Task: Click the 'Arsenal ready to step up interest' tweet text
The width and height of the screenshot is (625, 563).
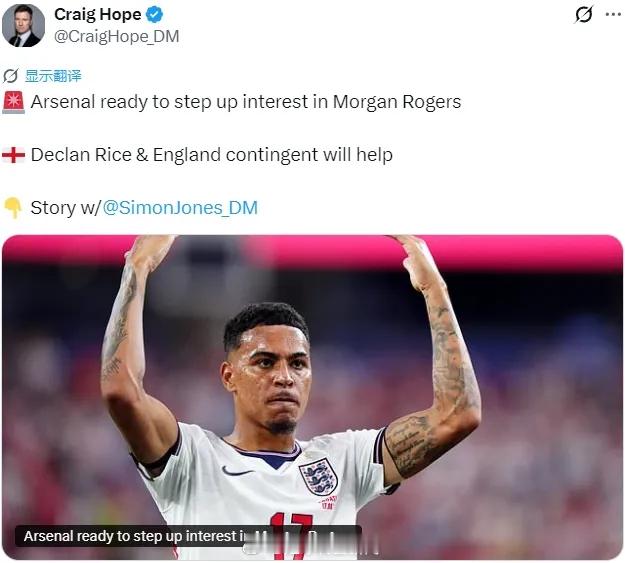Action: click(x=246, y=102)
